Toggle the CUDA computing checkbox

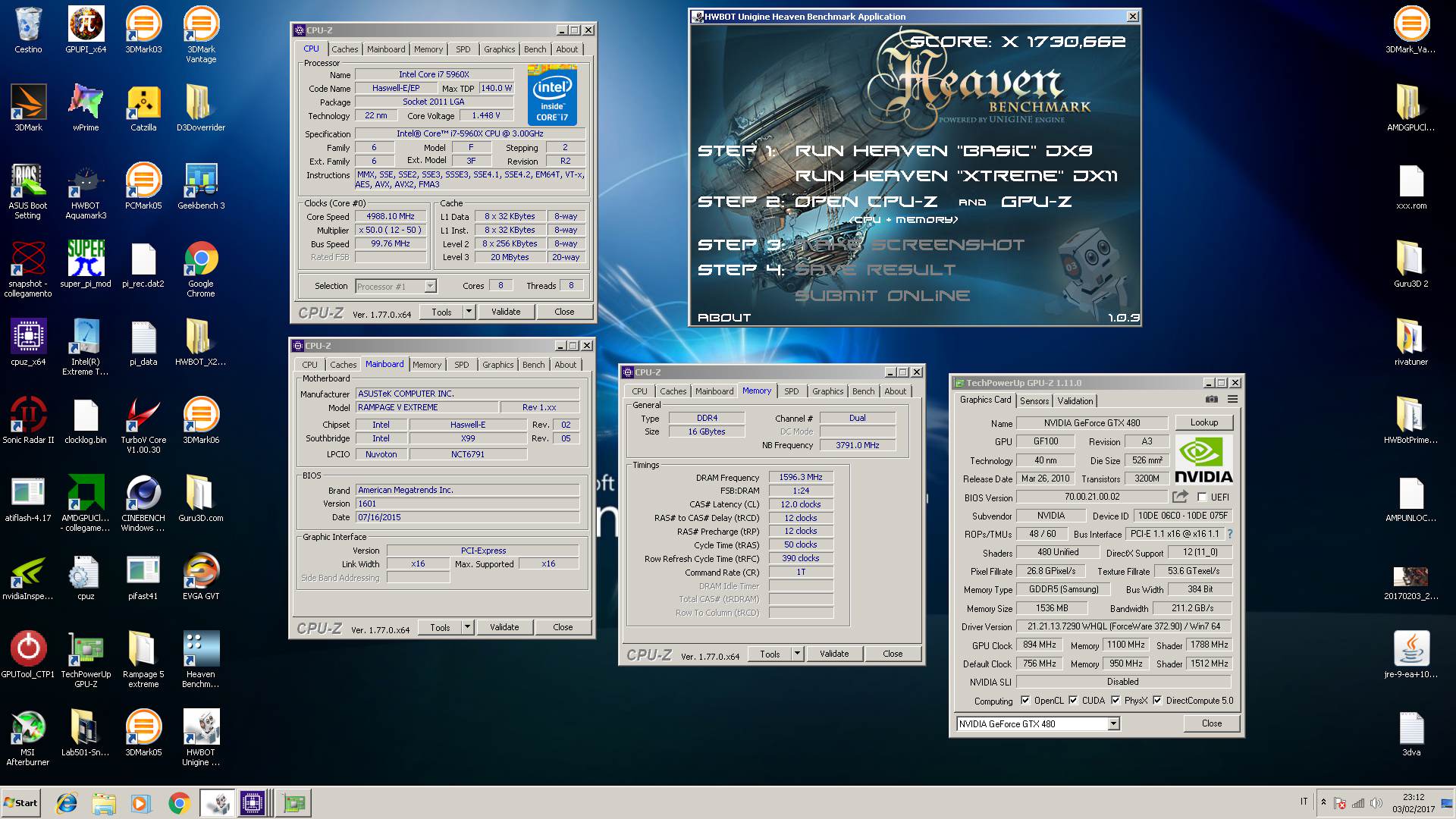1073,701
